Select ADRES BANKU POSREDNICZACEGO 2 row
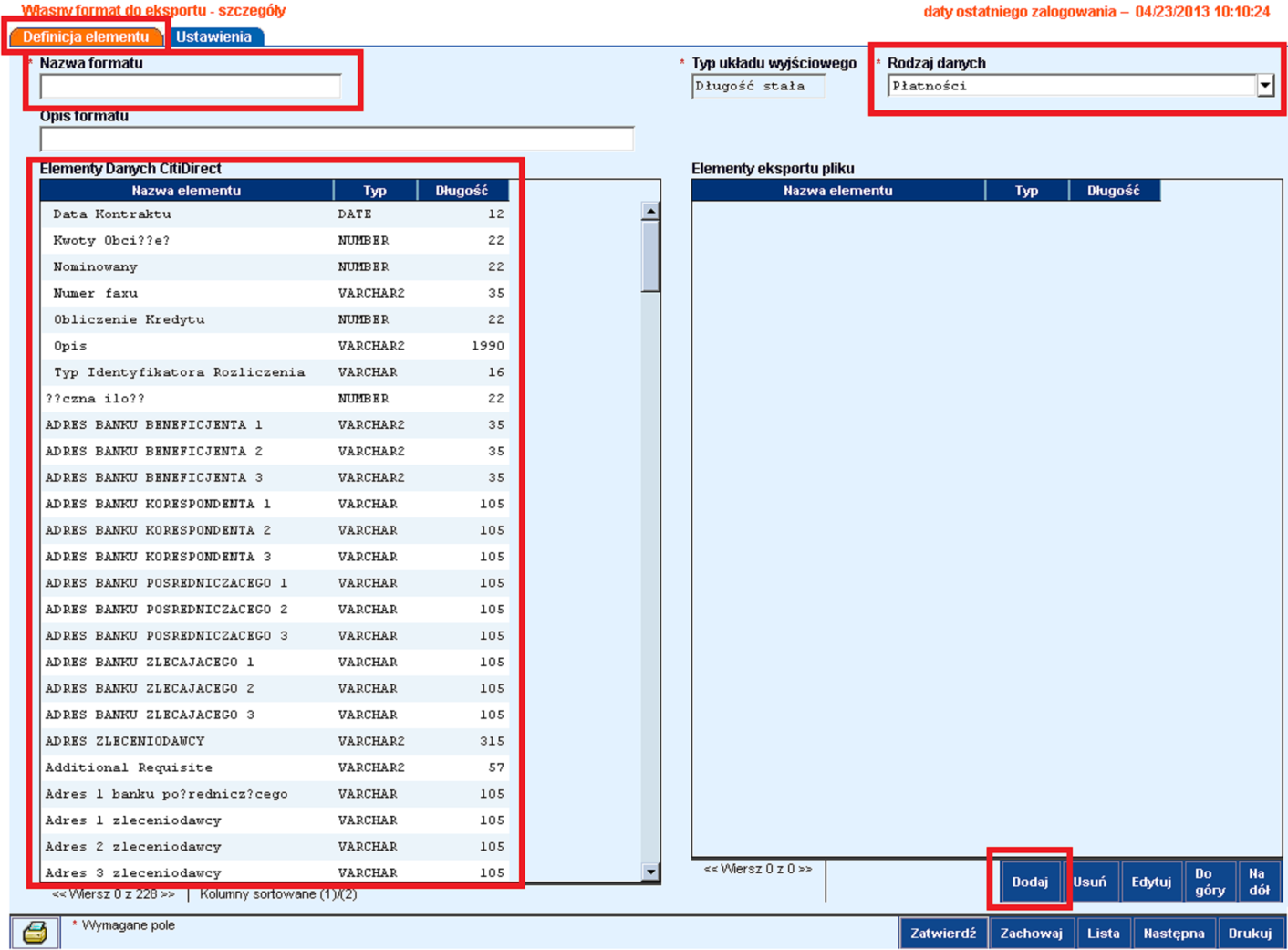1288x950 pixels. [x=275, y=610]
